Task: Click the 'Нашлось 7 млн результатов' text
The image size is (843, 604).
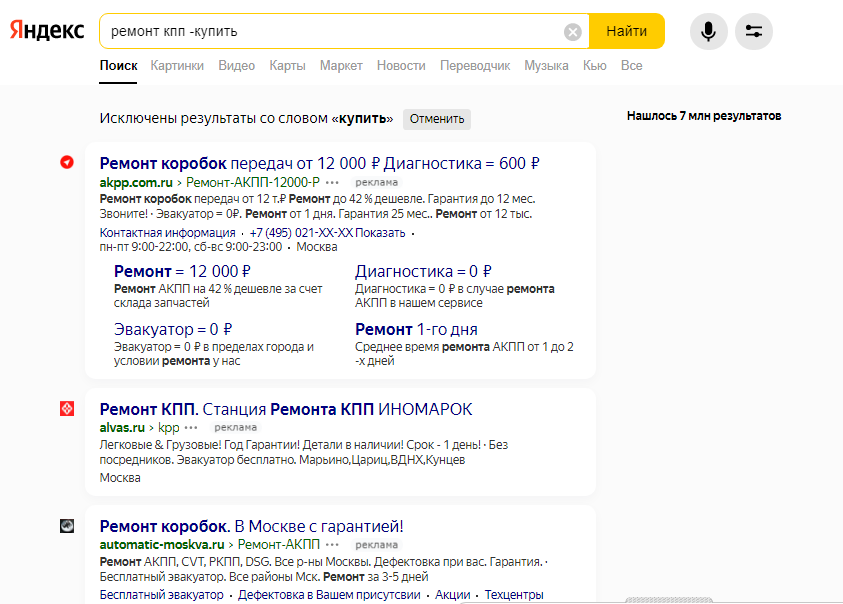Action: [x=704, y=116]
